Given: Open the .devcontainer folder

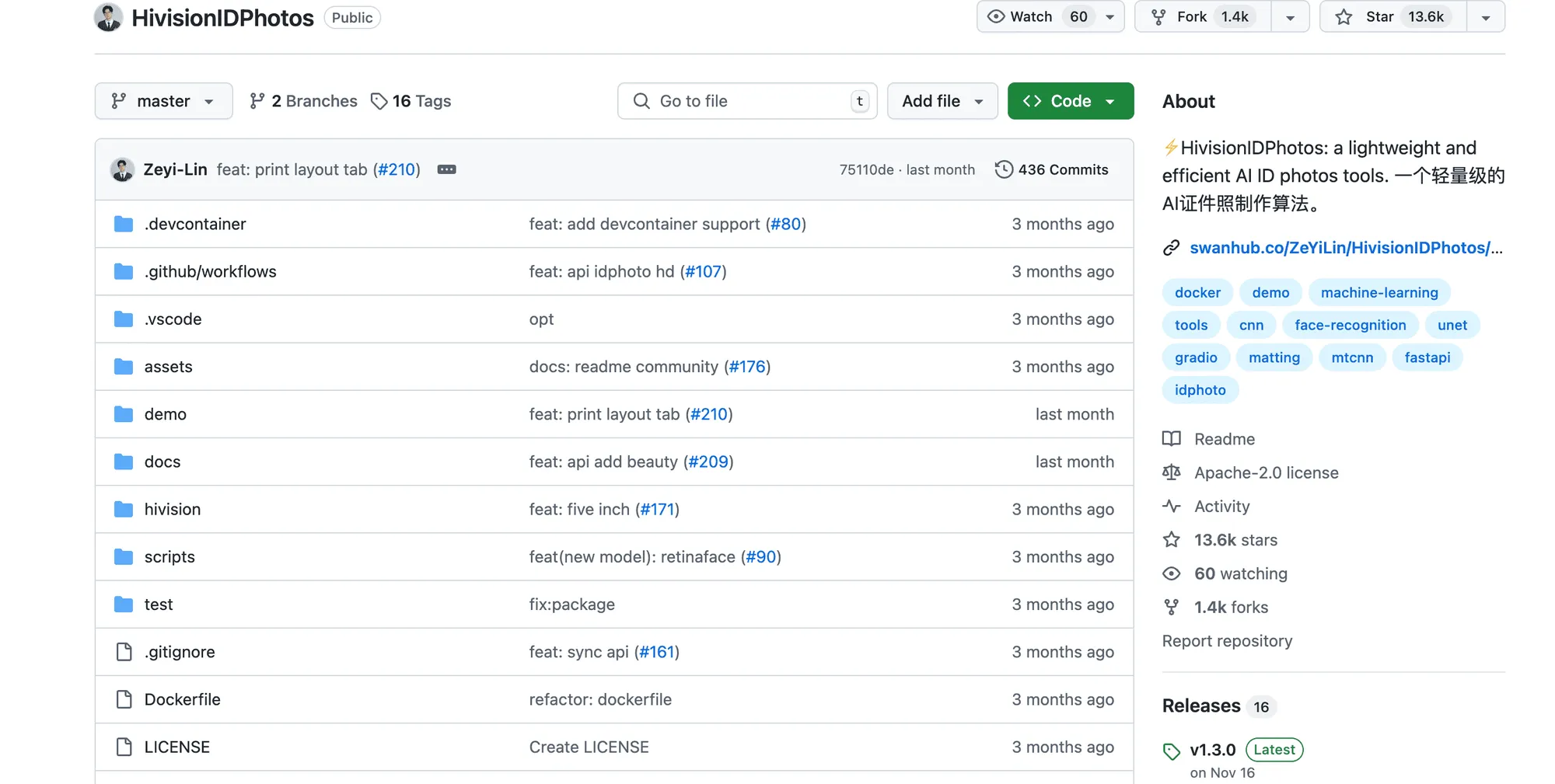Looking at the screenshot, I should pos(194,224).
